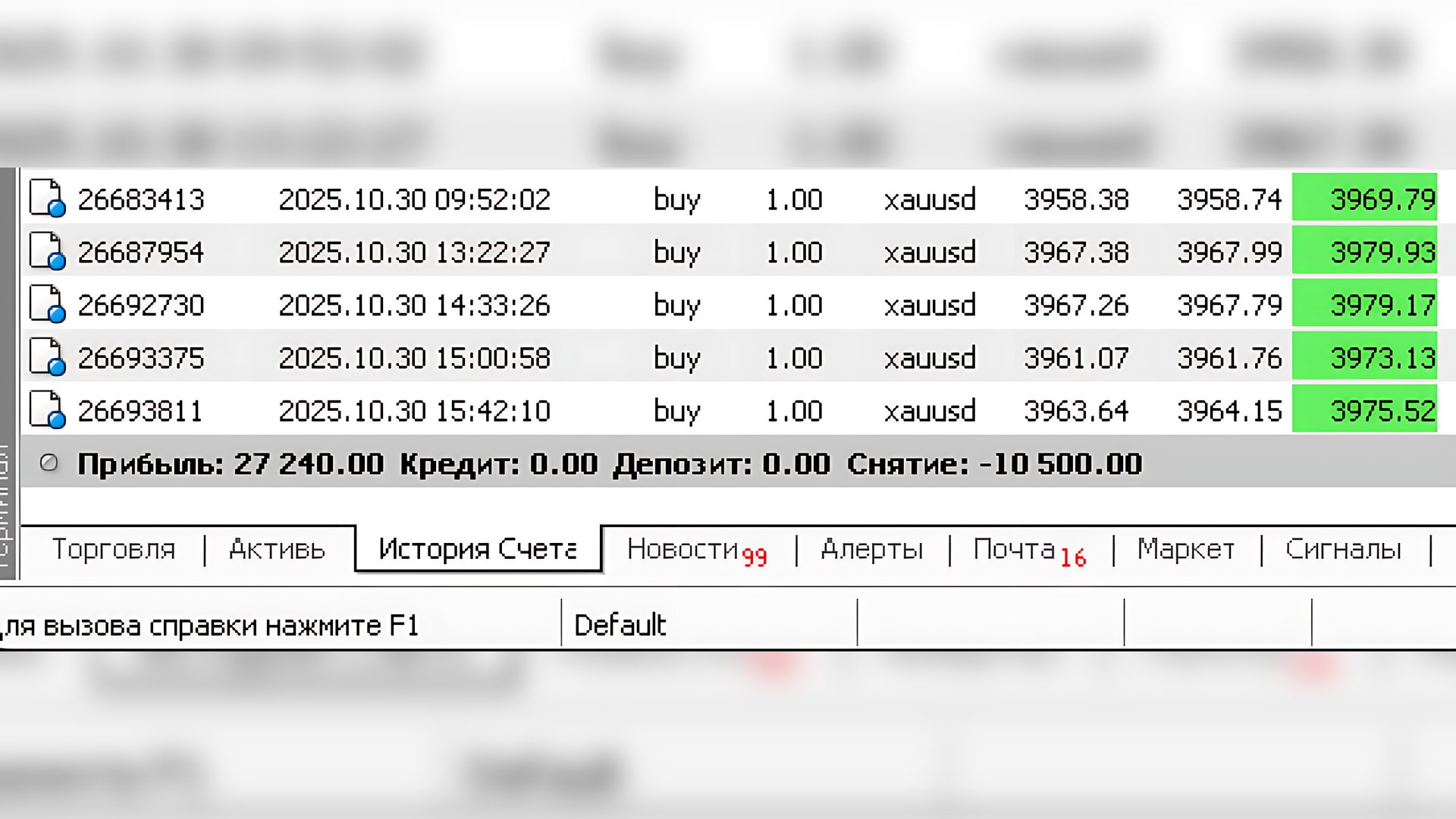
Task: Click open time 2025.10.30 14:33:26
Action: tap(415, 306)
